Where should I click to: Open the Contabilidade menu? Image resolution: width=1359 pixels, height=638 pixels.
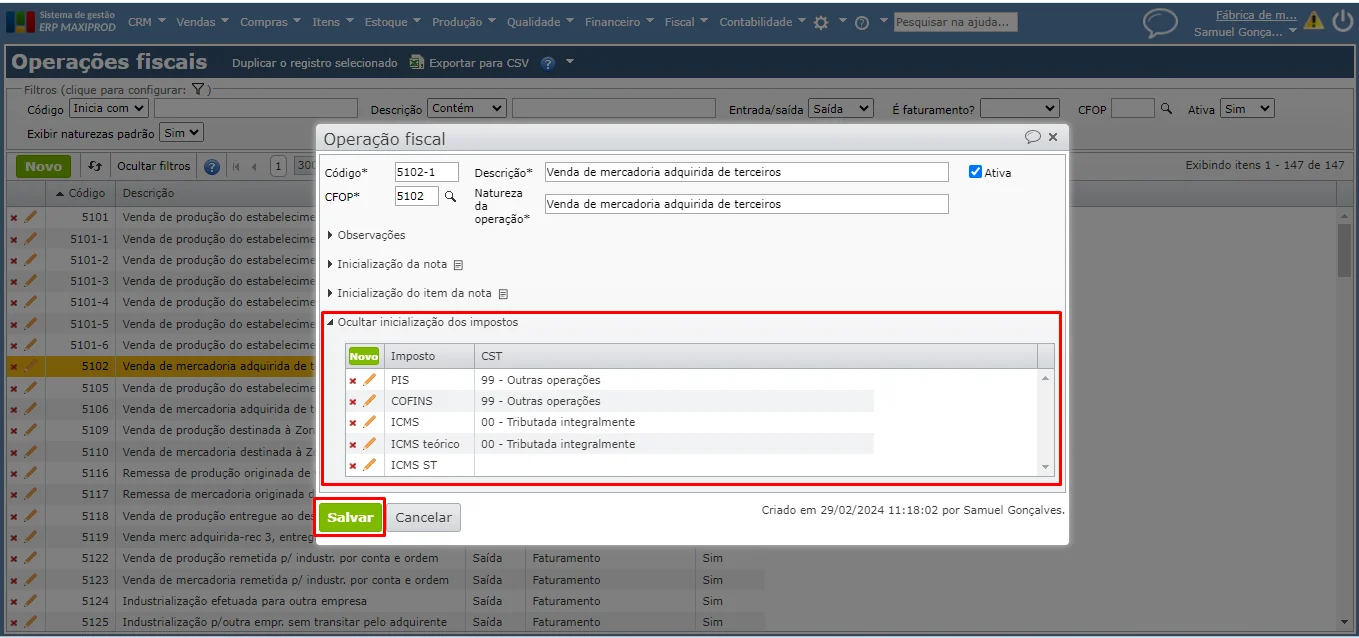click(762, 21)
